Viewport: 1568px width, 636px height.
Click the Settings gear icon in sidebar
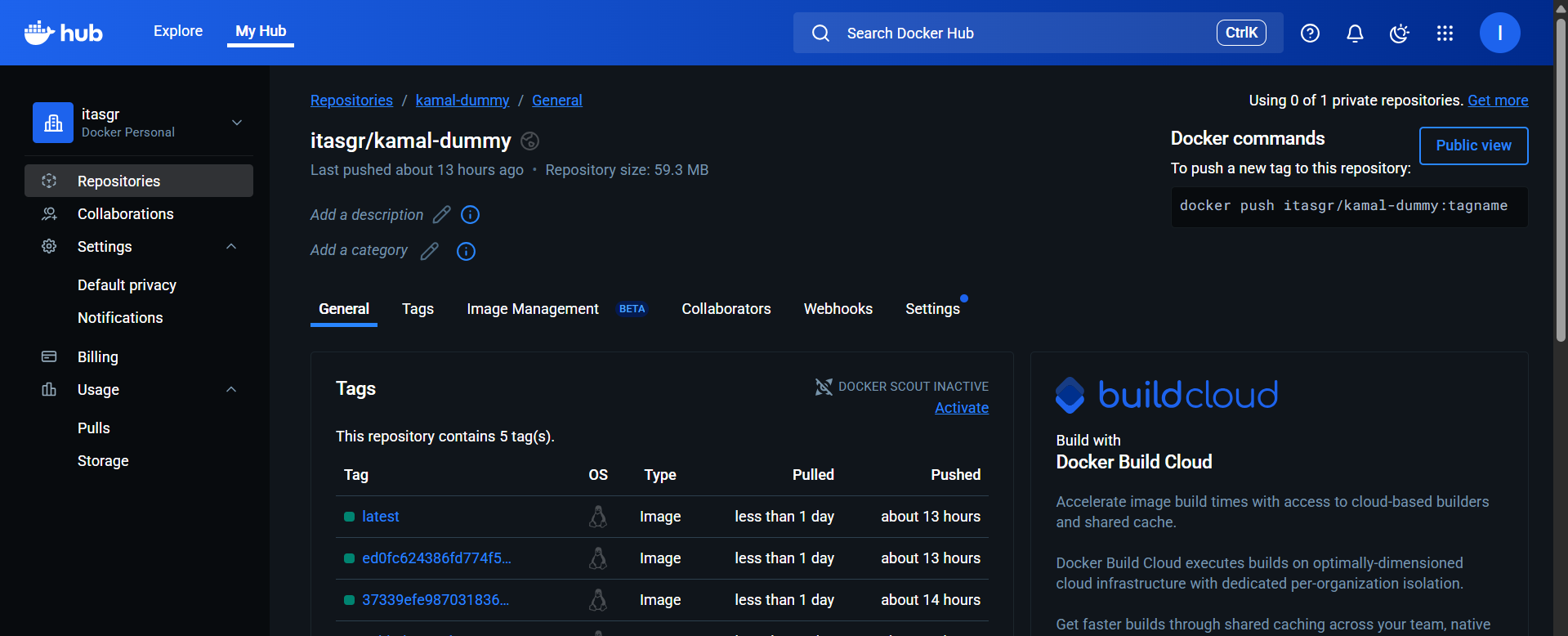tap(49, 246)
